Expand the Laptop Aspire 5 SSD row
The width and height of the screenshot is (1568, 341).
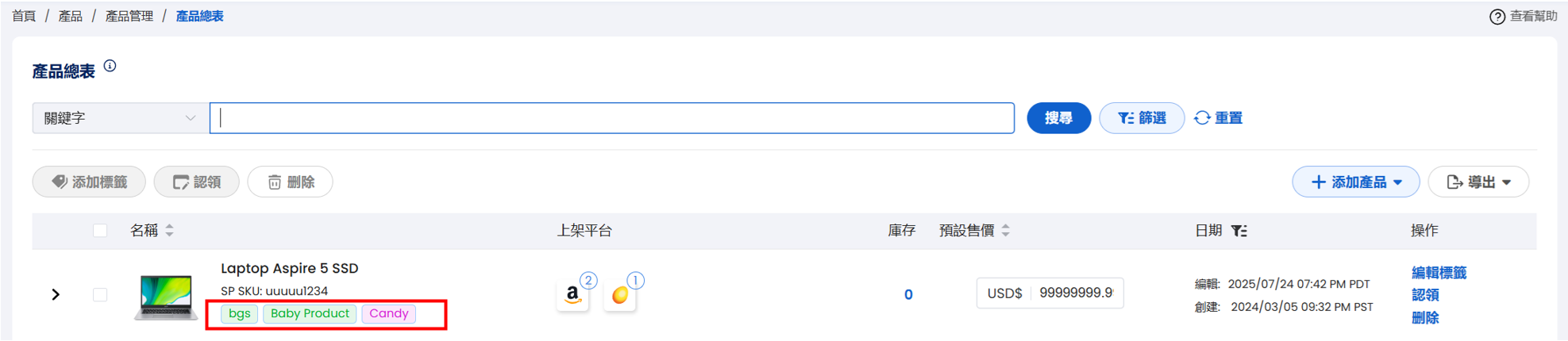click(x=56, y=295)
